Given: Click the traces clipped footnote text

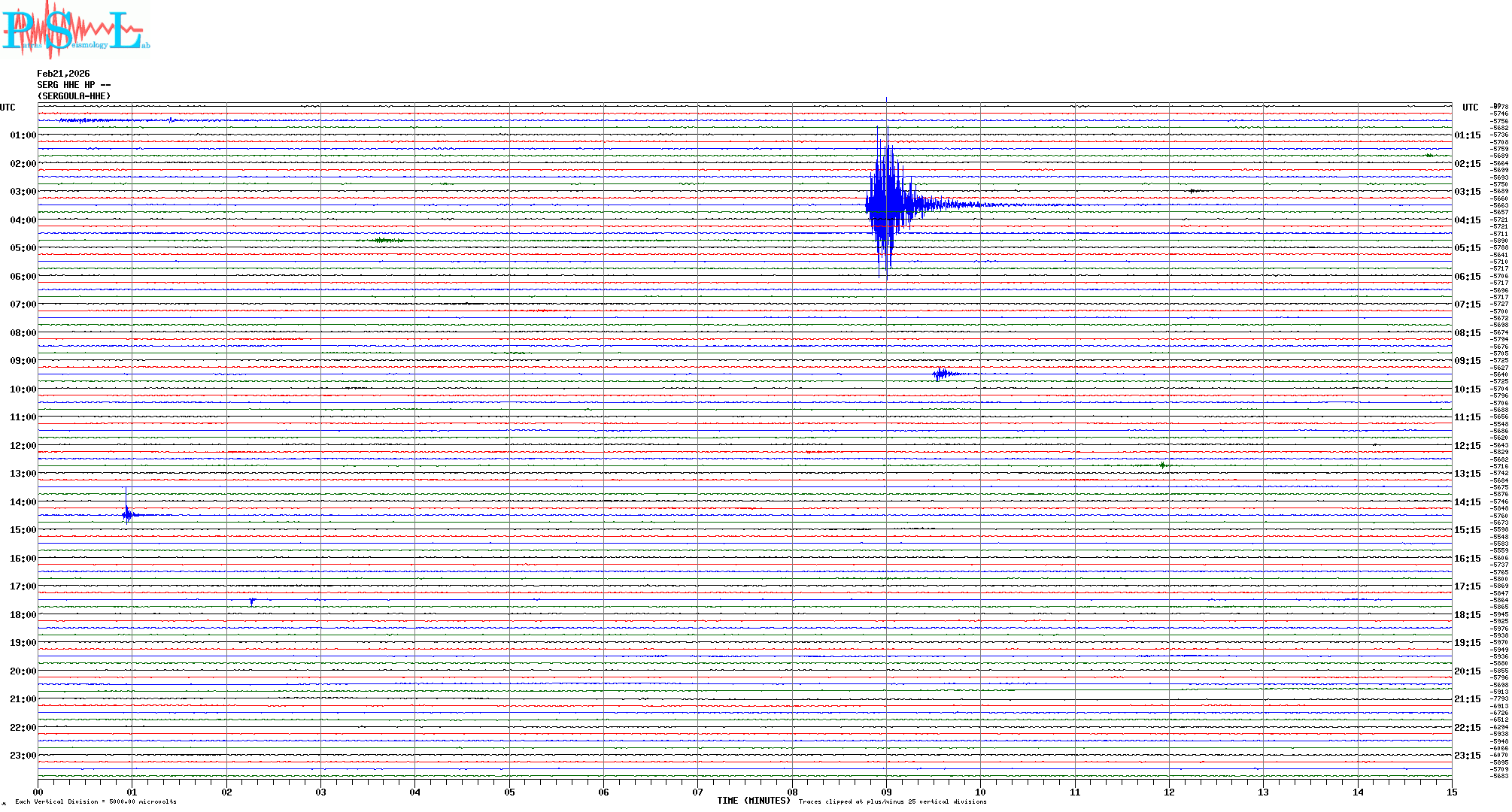Looking at the screenshot, I should [x=892, y=801].
